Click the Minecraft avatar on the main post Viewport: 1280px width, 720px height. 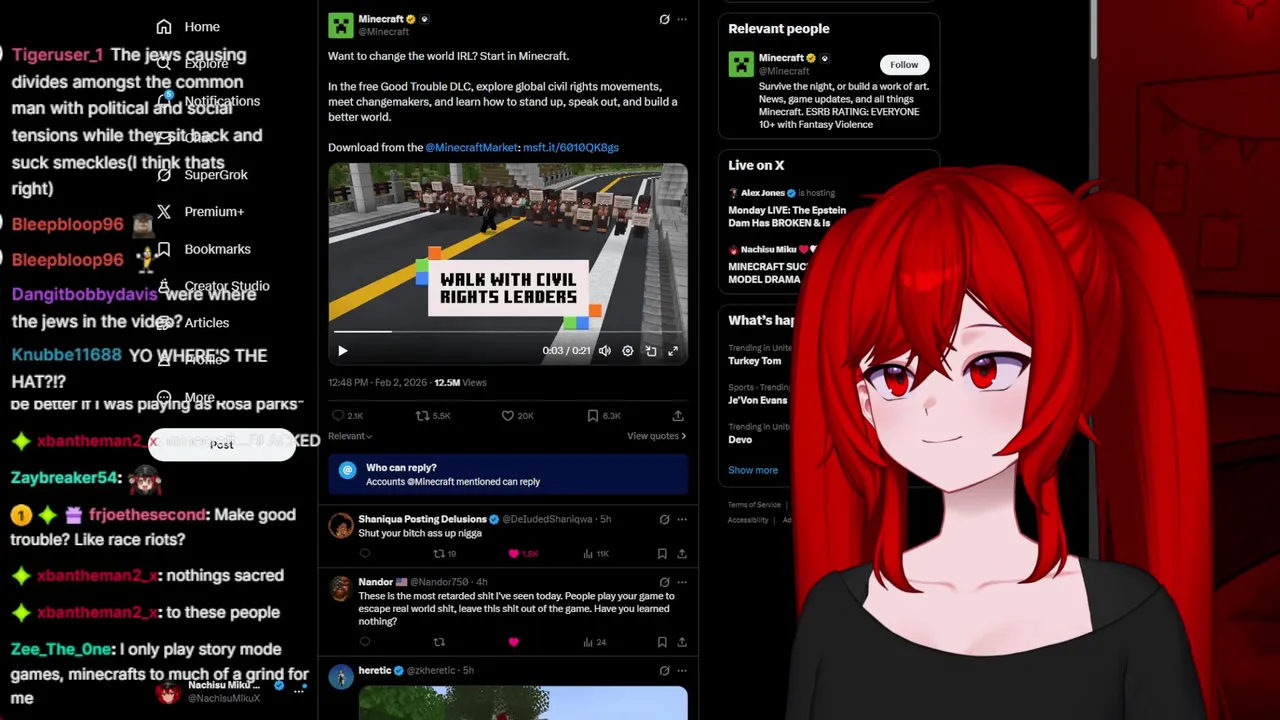[x=341, y=25]
